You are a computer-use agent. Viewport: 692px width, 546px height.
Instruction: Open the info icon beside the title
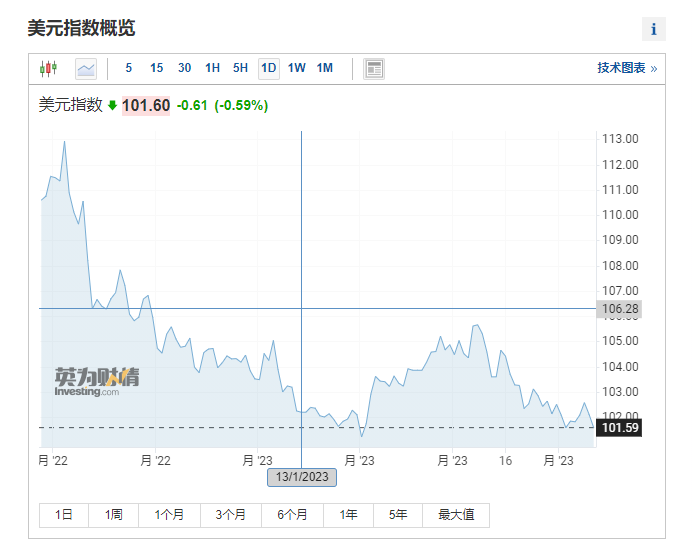[x=654, y=29]
